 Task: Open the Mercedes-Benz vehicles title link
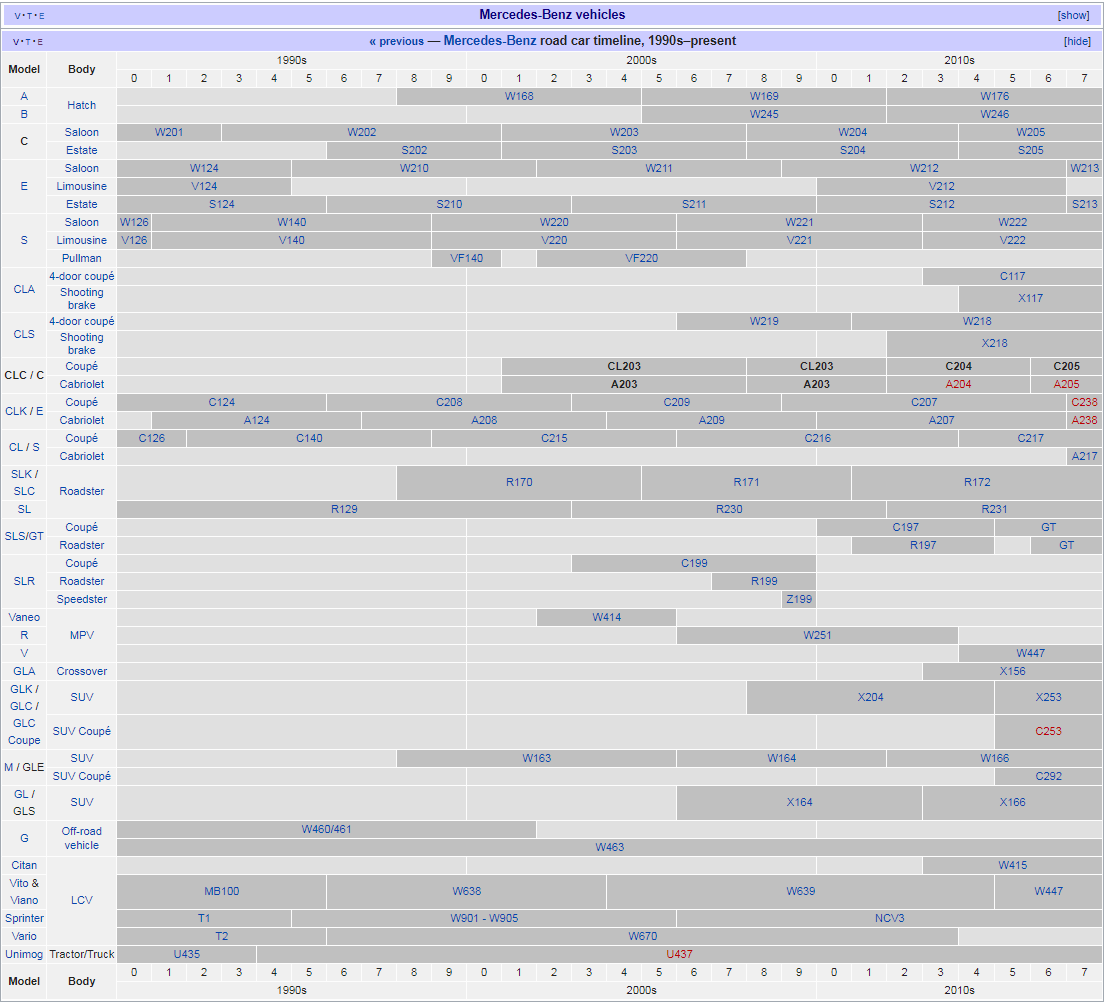point(552,14)
